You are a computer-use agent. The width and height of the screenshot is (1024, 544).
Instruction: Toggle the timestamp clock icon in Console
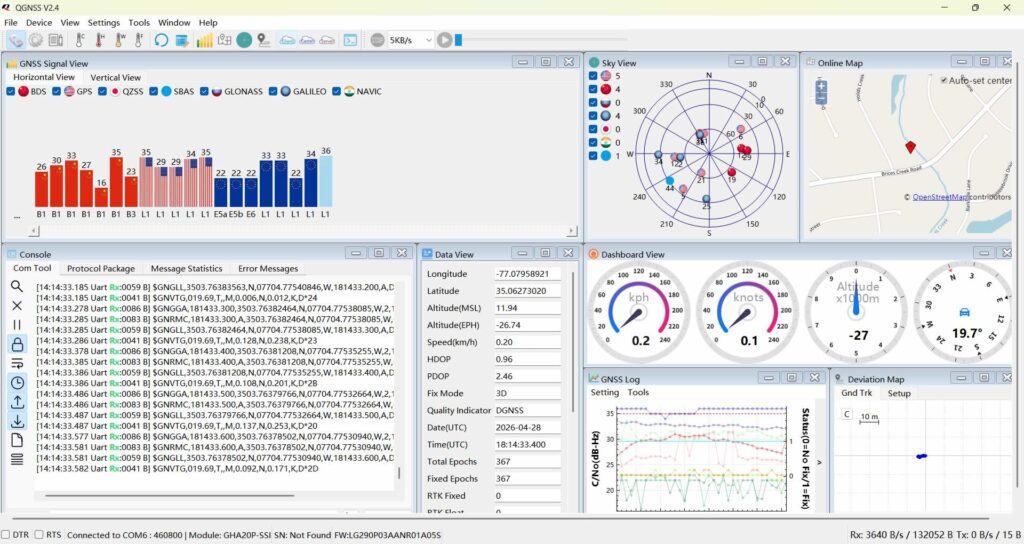tap(17, 383)
